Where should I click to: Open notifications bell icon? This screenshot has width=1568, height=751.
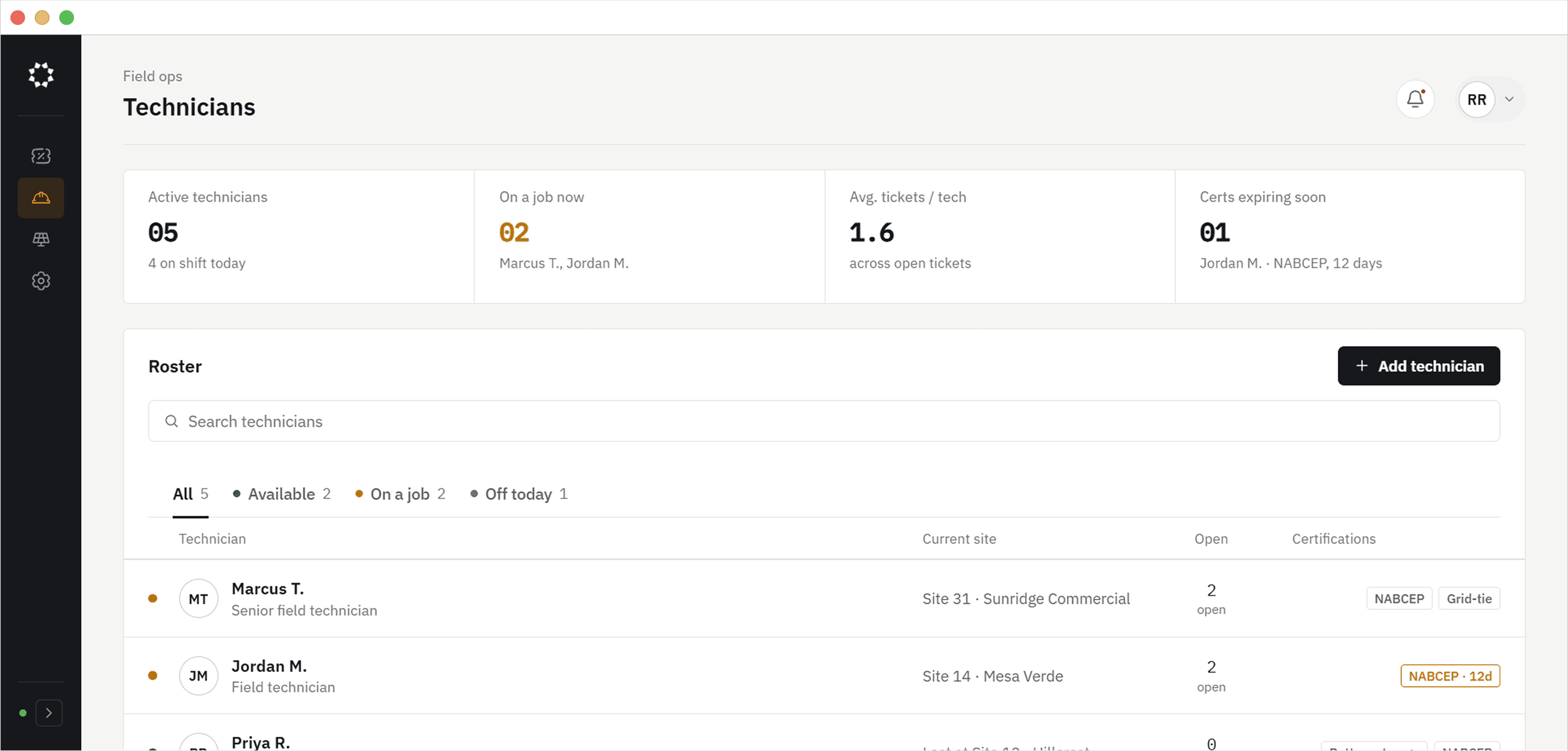click(1415, 99)
